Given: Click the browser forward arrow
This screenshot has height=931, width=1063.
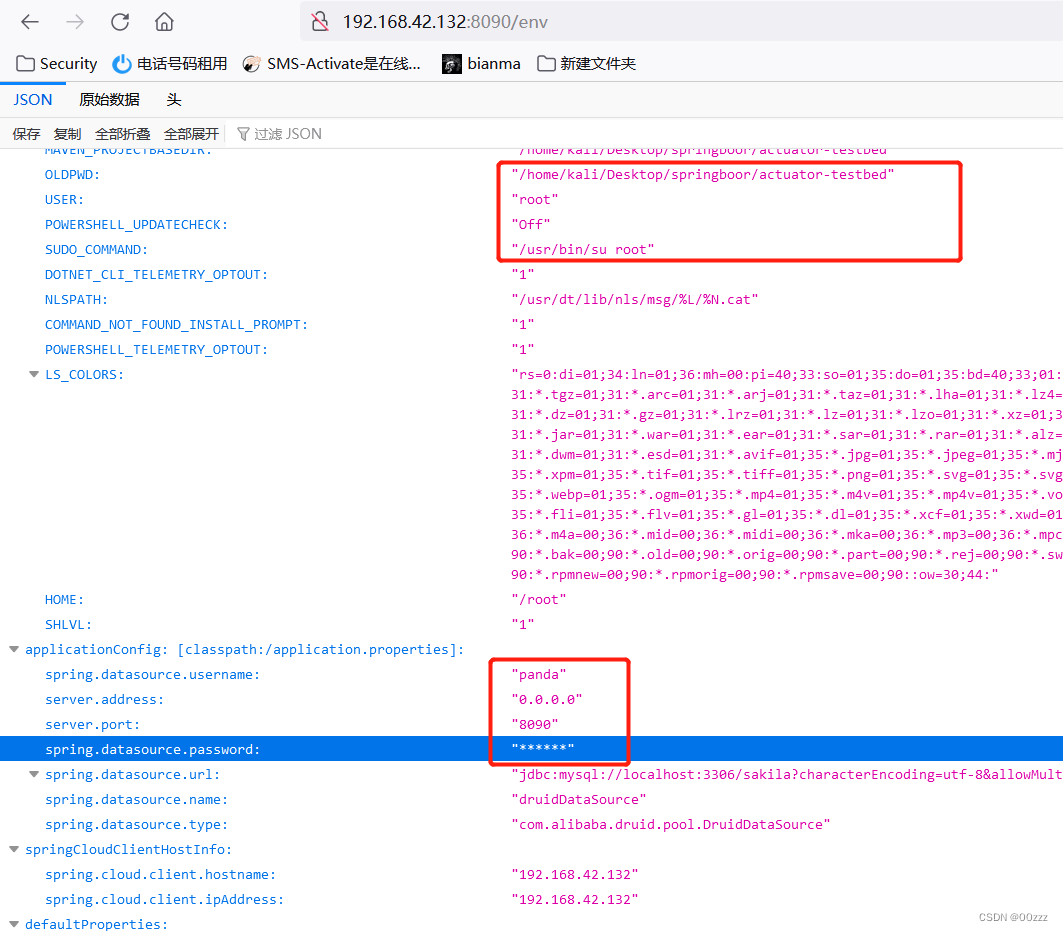Looking at the screenshot, I should 75,22.
